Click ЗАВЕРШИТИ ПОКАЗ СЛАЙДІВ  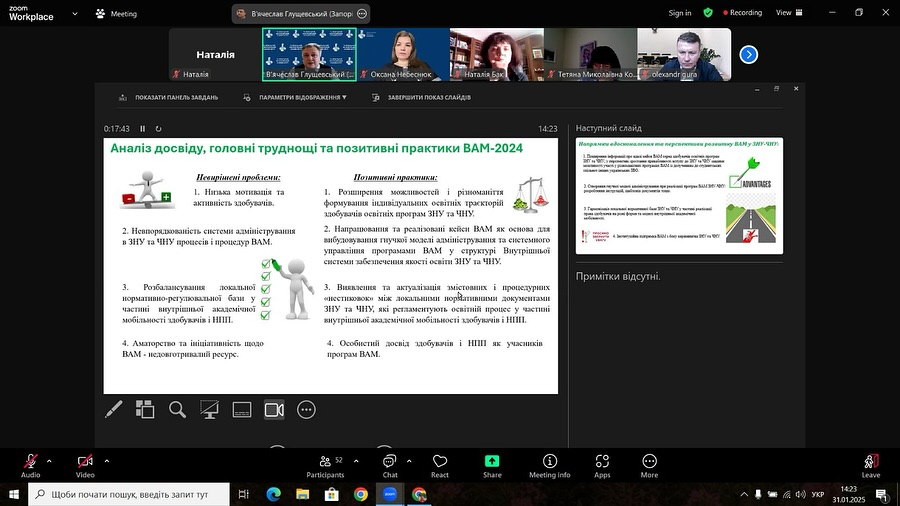click(x=421, y=98)
